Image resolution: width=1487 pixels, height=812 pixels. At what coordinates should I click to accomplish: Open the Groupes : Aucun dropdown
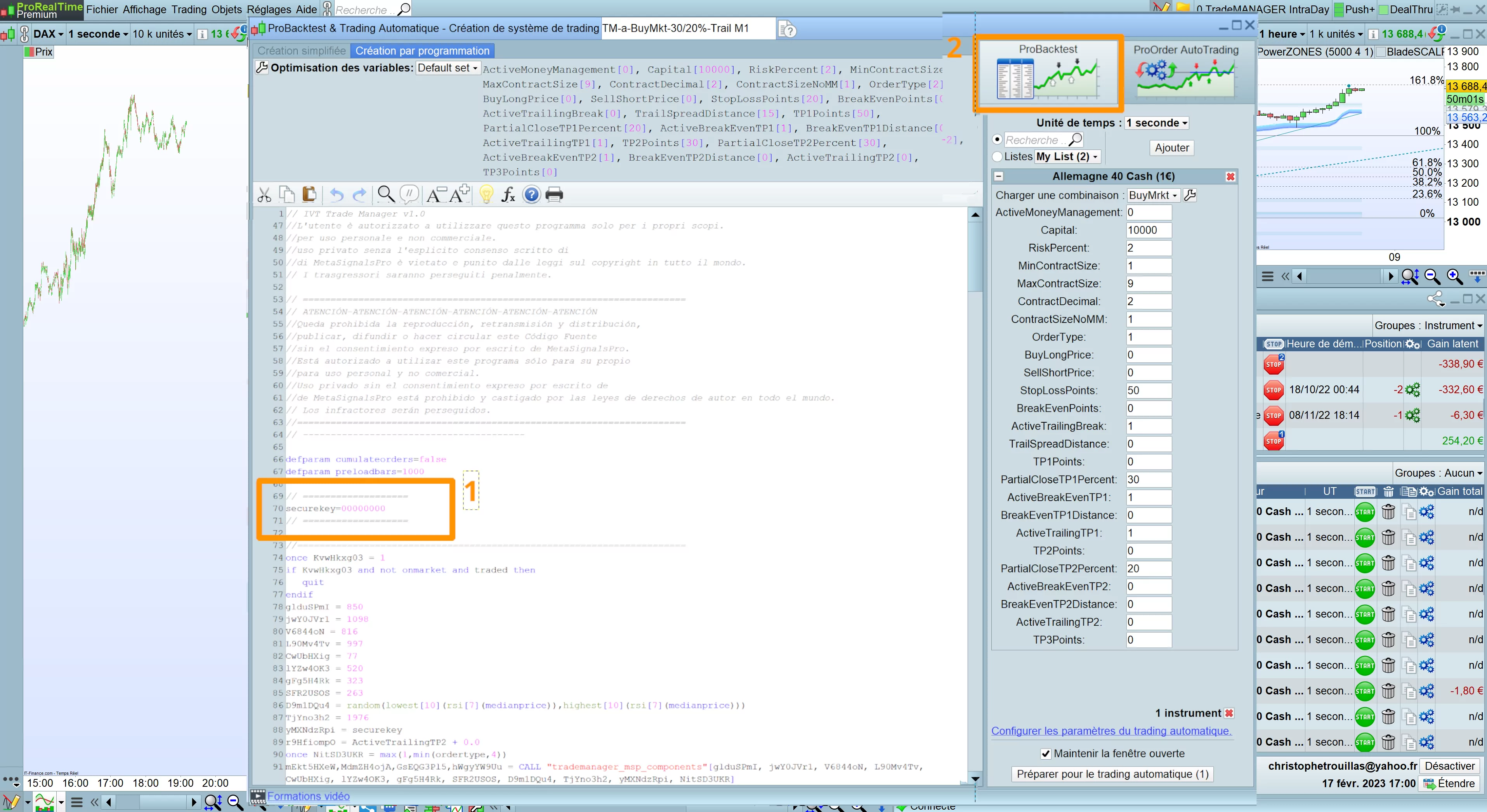[x=1438, y=473]
